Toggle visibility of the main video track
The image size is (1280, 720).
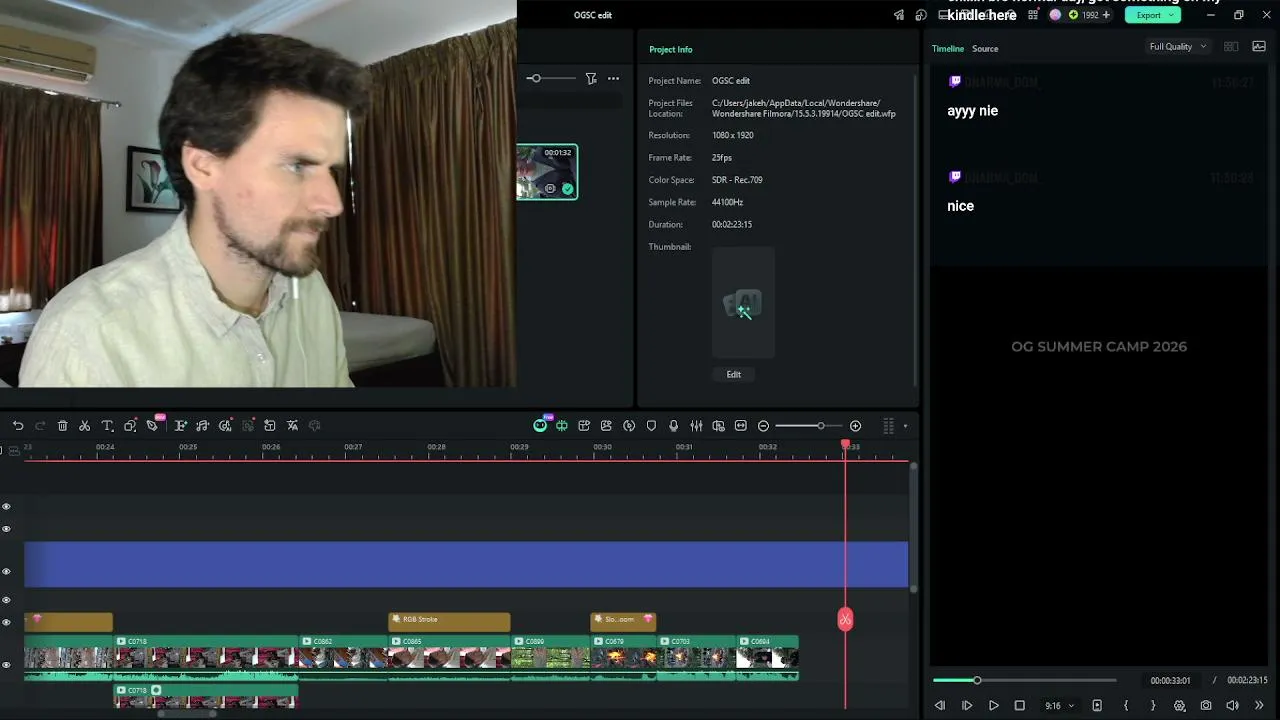click(x=6, y=665)
